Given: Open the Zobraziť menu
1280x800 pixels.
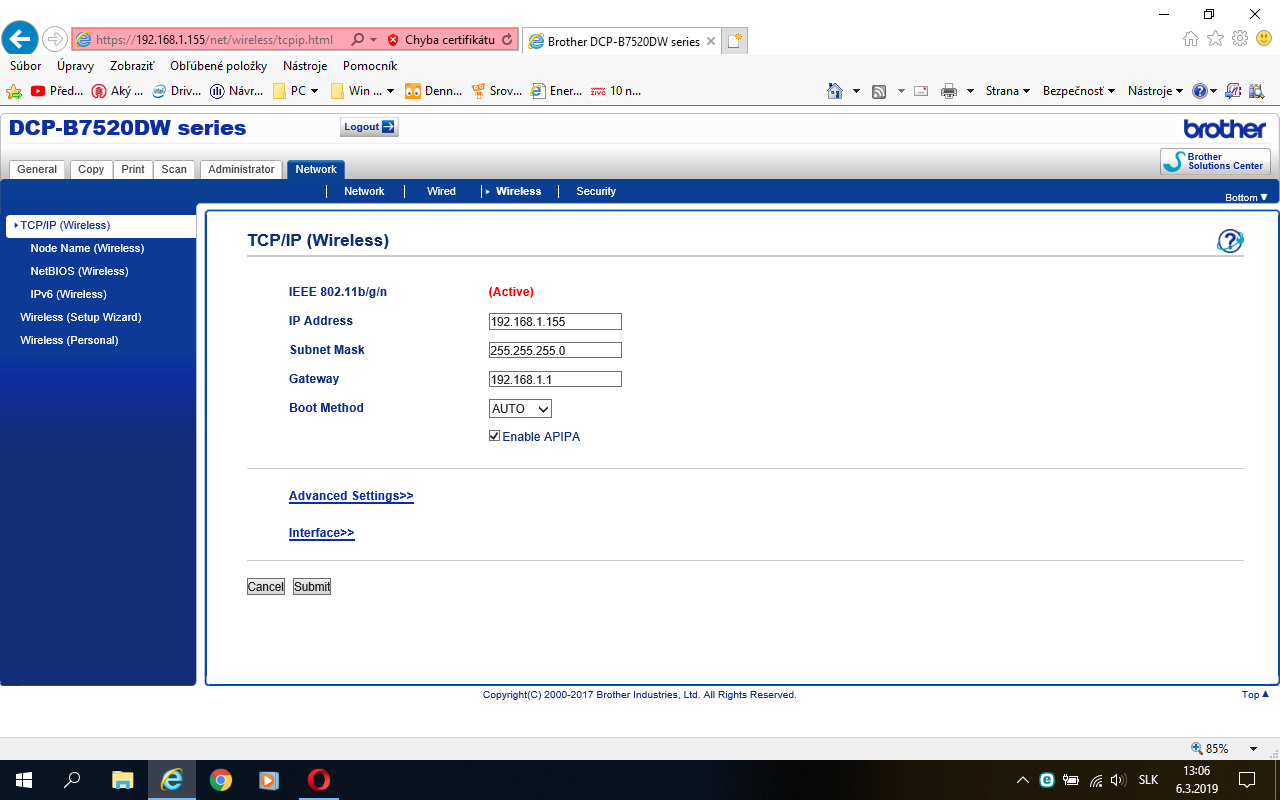Looking at the screenshot, I should [x=132, y=66].
